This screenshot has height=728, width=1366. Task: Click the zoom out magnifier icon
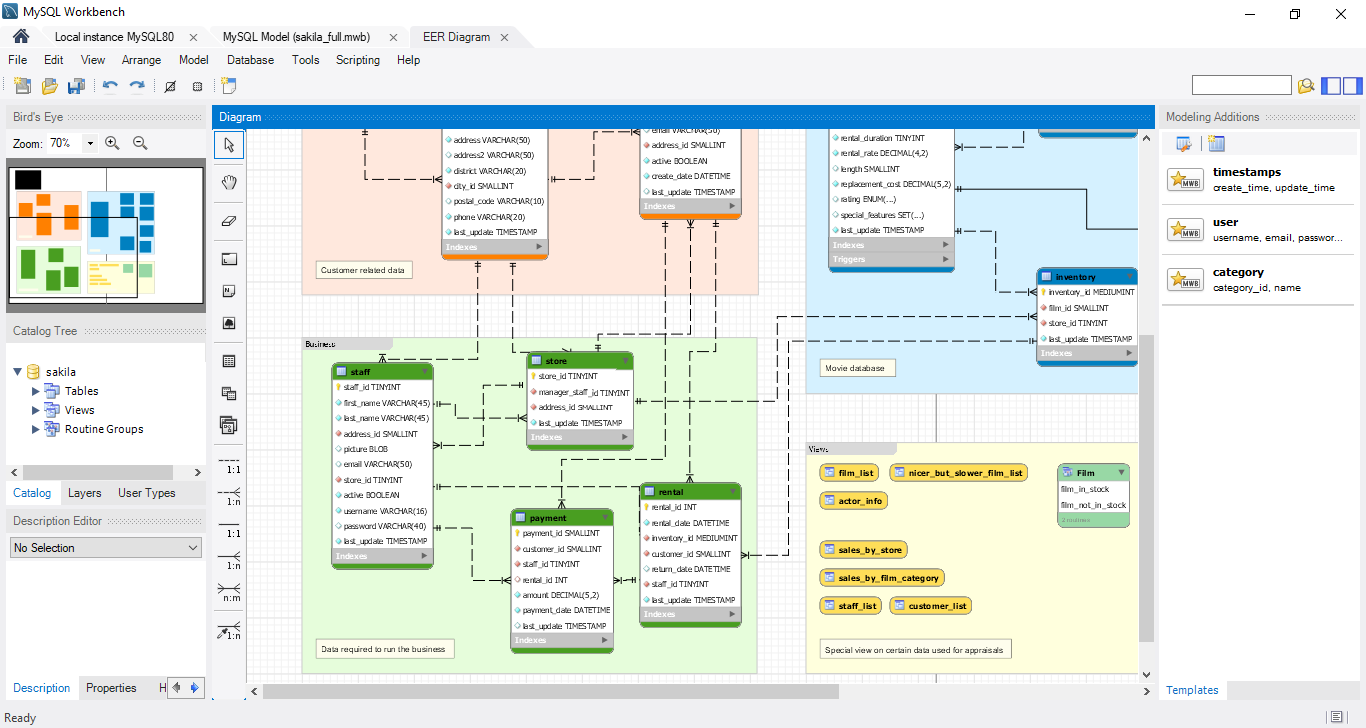(140, 143)
